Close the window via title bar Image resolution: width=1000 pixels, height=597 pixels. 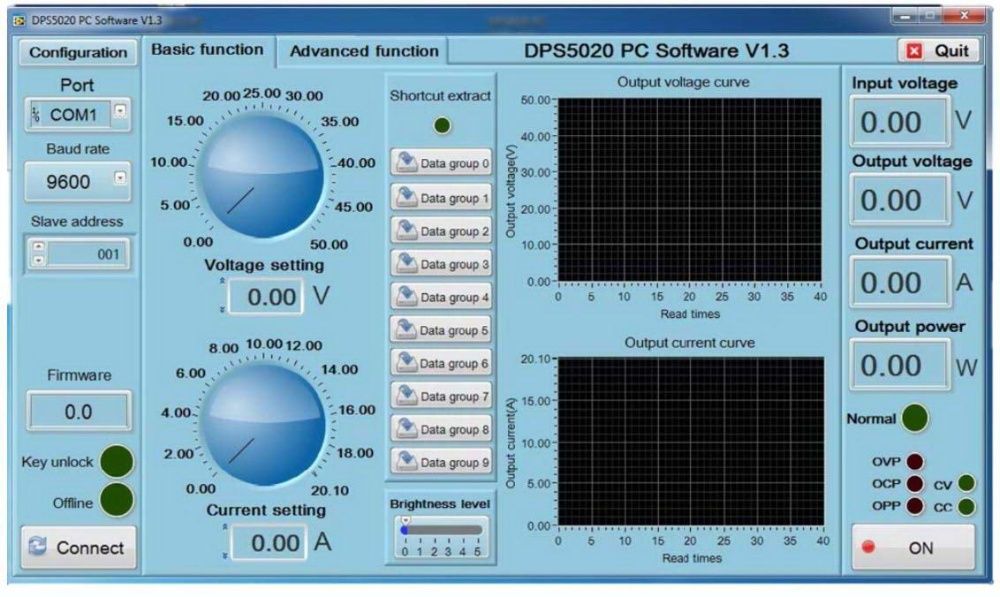(964, 16)
